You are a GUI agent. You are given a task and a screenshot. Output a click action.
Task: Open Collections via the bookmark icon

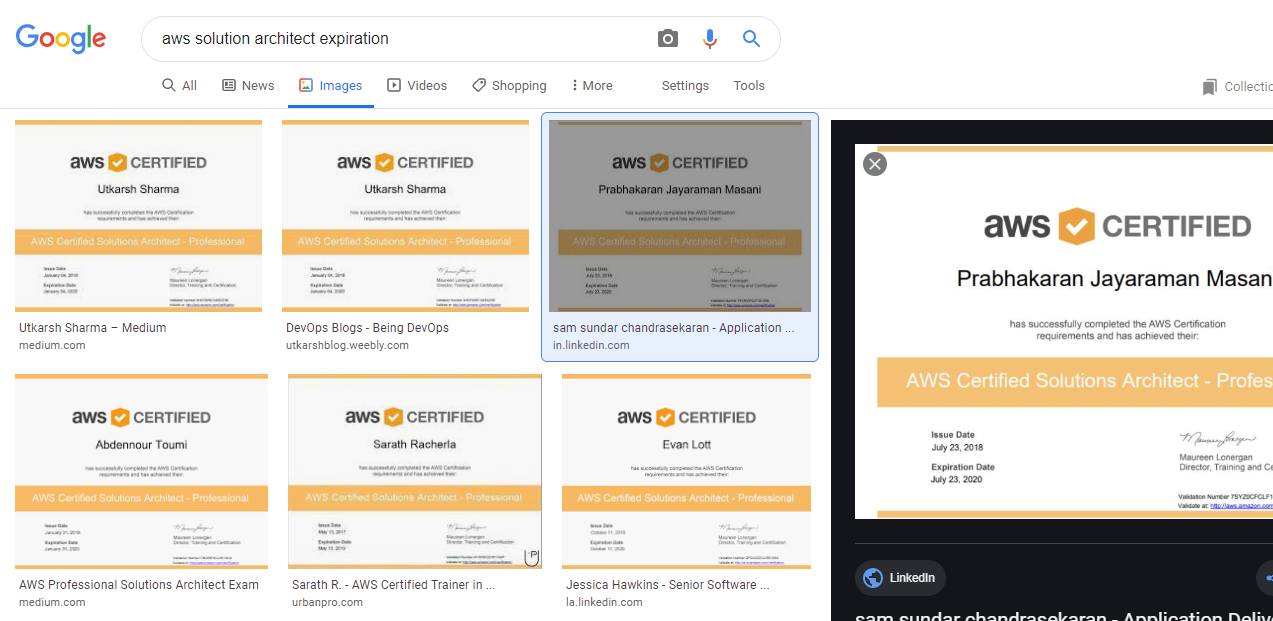click(x=1210, y=86)
